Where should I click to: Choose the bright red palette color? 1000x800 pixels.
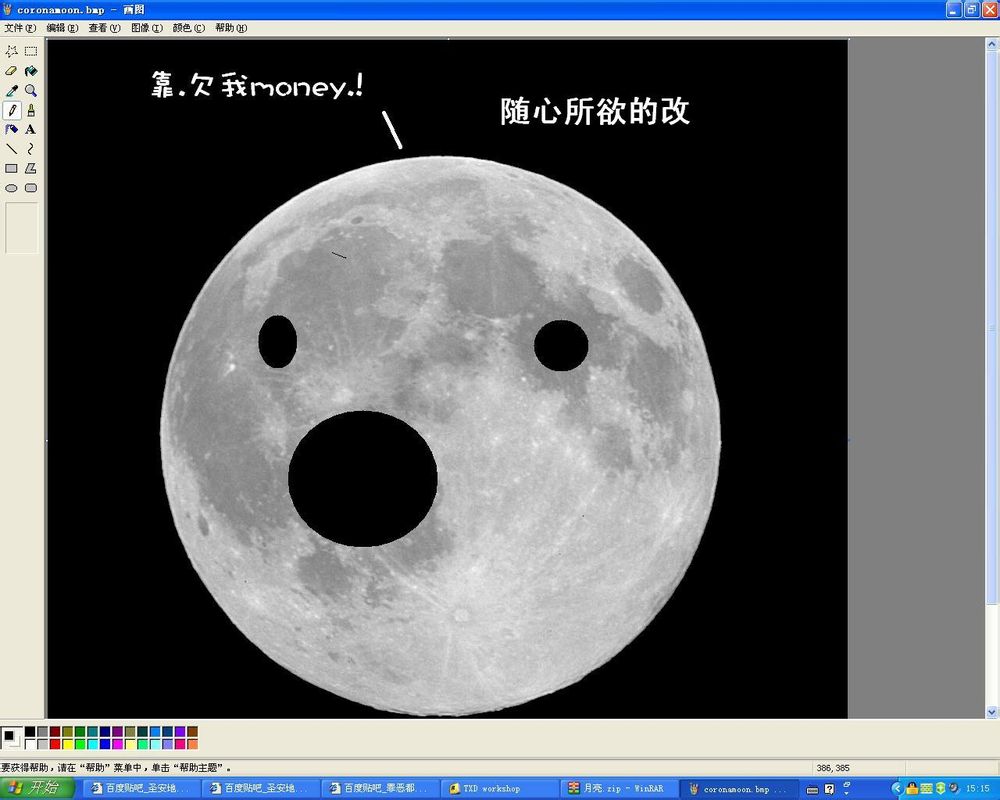click(x=55, y=744)
